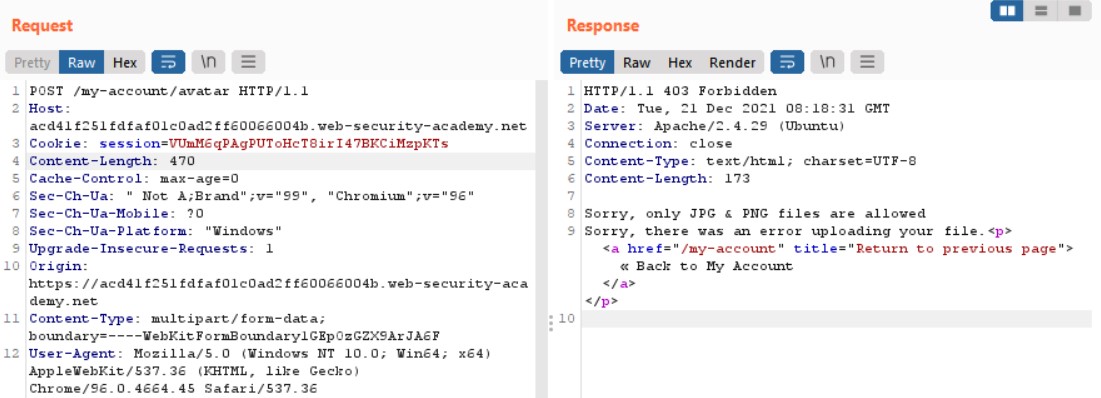This screenshot has width=1101, height=398.
Task: Click the WebKitFormBoundary value line
Action: click(x=234, y=337)
